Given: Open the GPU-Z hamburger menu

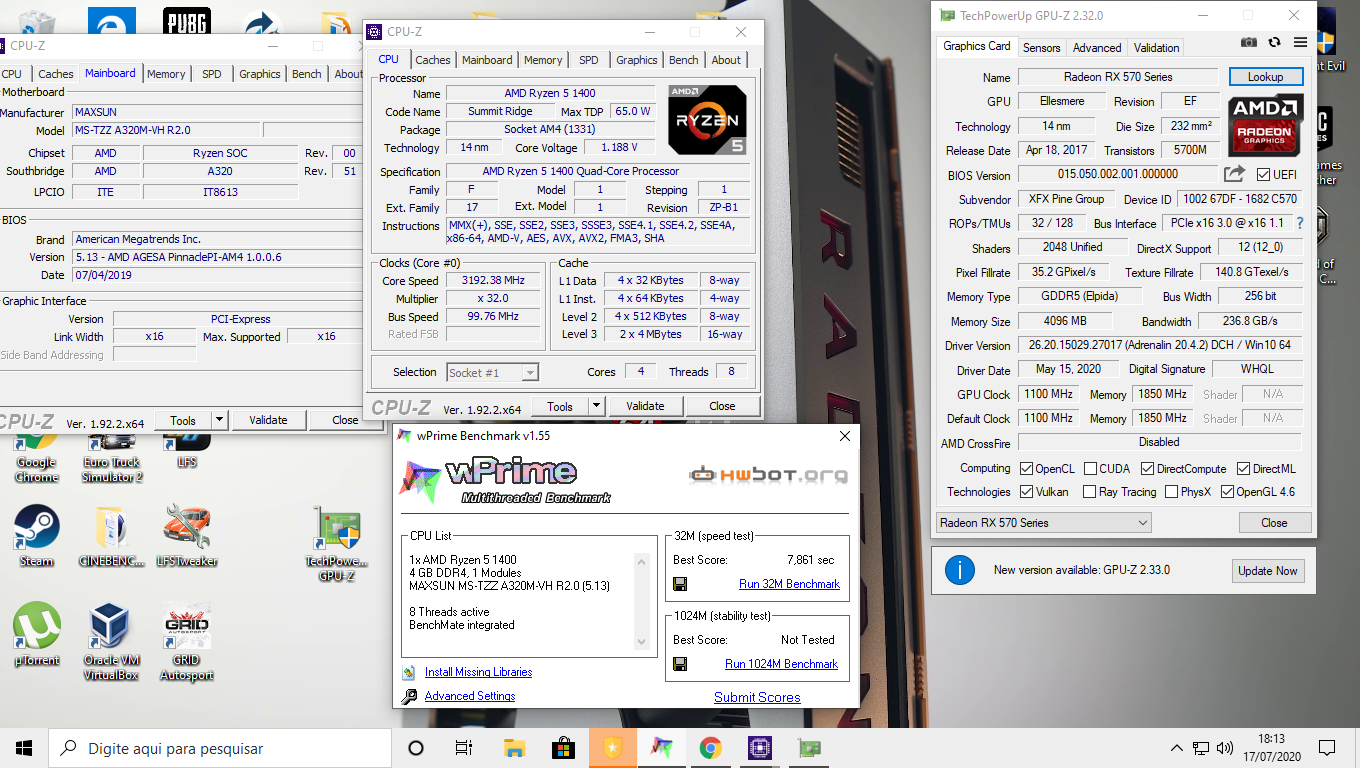Looking at the screenshot, I should point(1300,42).
